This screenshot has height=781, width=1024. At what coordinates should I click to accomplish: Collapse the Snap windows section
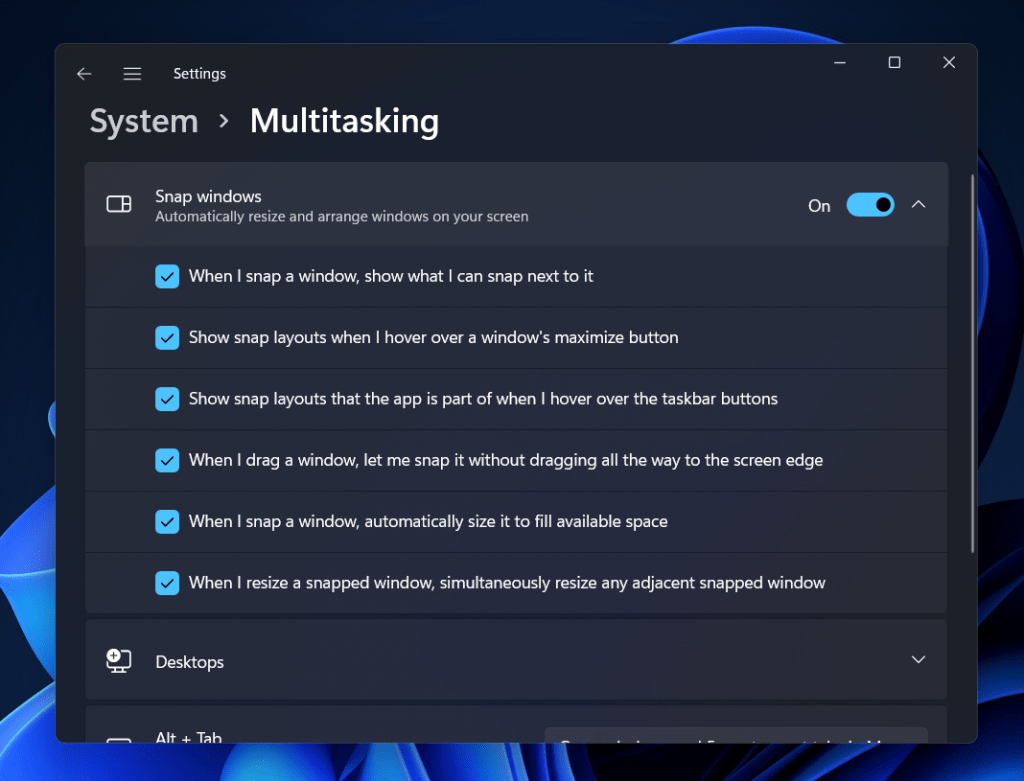pyautogui.click(x=918, y=204)
